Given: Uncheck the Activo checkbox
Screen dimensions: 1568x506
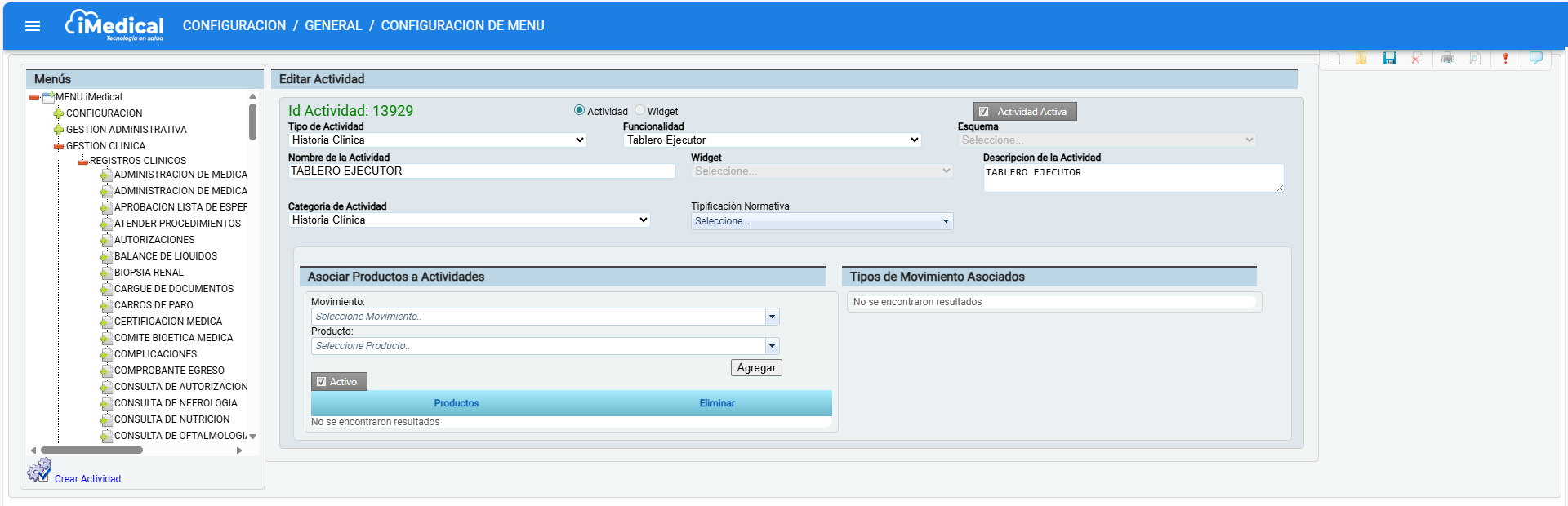Looking at the screenshot, I should point(322,382).
